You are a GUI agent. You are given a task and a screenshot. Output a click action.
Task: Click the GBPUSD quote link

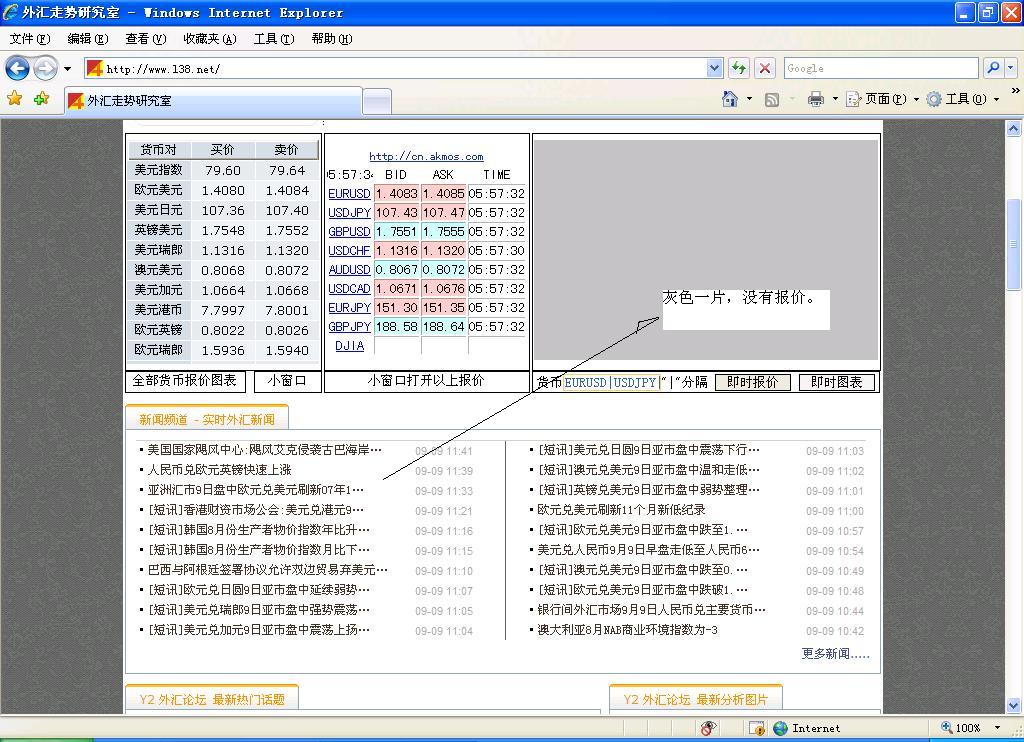tap(349, 232)
